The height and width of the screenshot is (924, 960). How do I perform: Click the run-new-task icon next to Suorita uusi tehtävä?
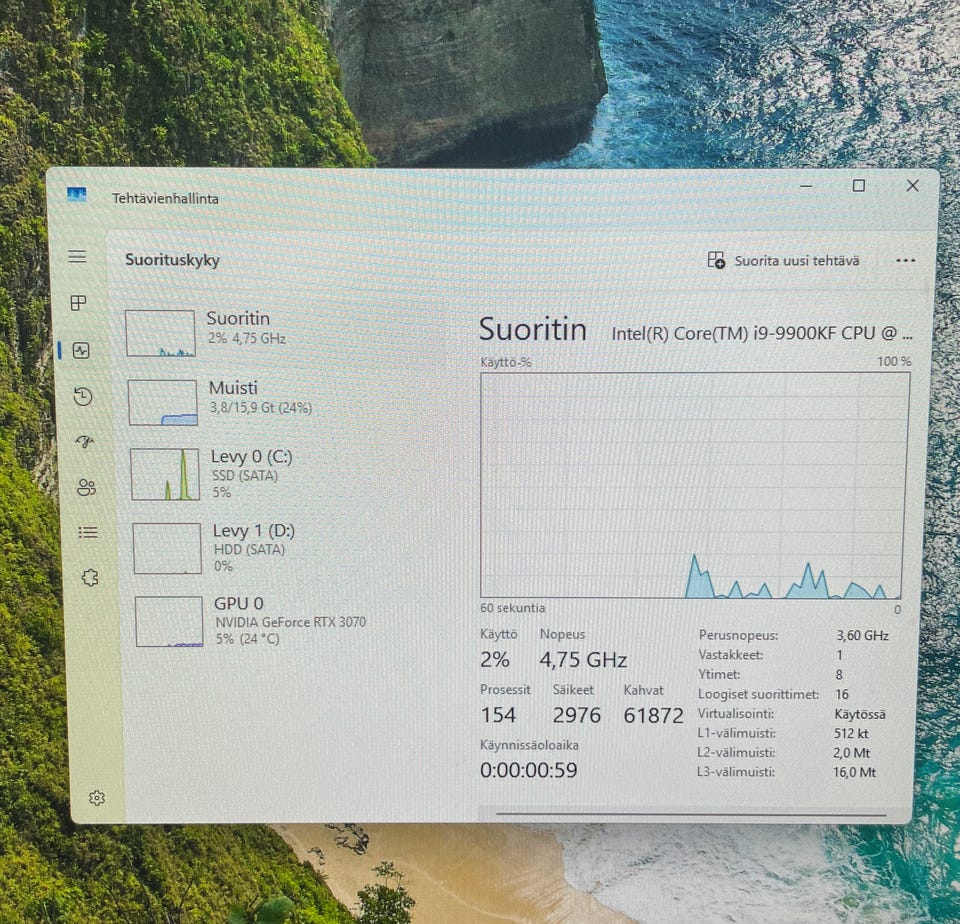[x=716, y=260]
